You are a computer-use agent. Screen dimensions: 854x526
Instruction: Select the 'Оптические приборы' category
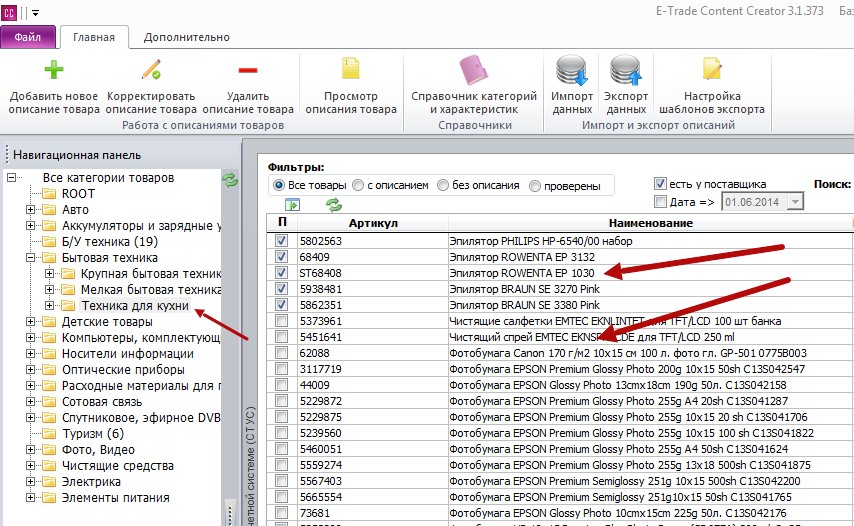click(x=123, y=370)
